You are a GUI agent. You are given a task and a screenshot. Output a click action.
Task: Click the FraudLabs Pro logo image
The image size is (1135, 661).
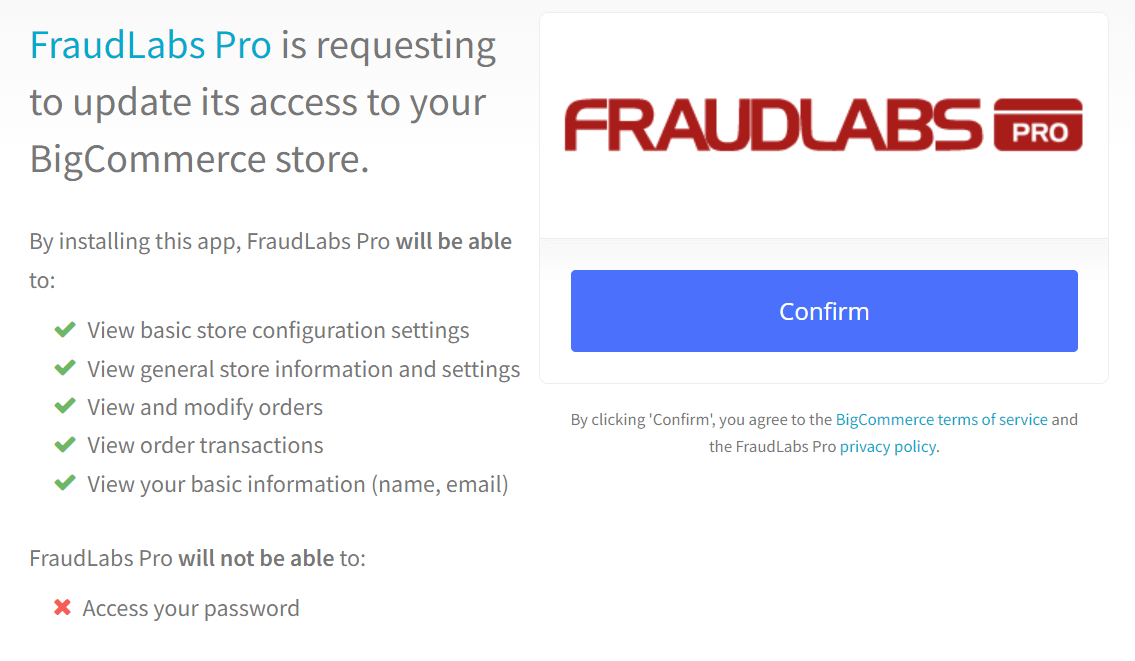click(824, 123)
